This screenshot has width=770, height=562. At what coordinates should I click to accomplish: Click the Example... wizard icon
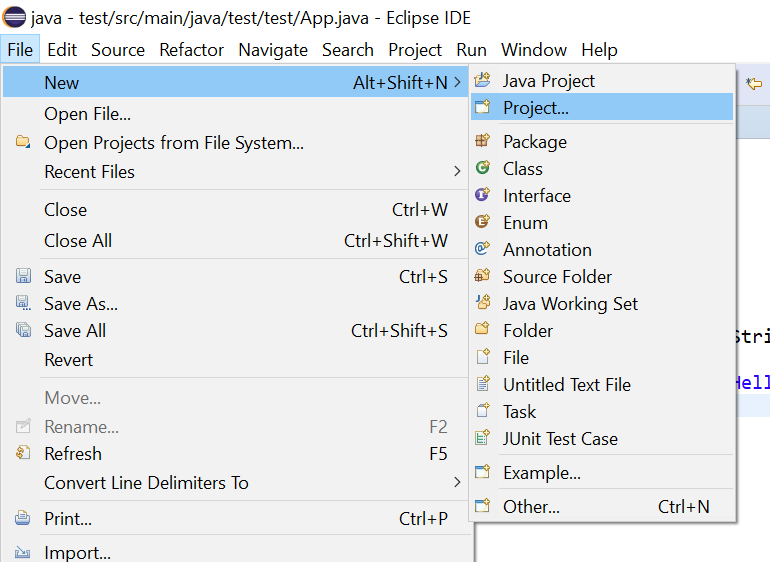482,472
